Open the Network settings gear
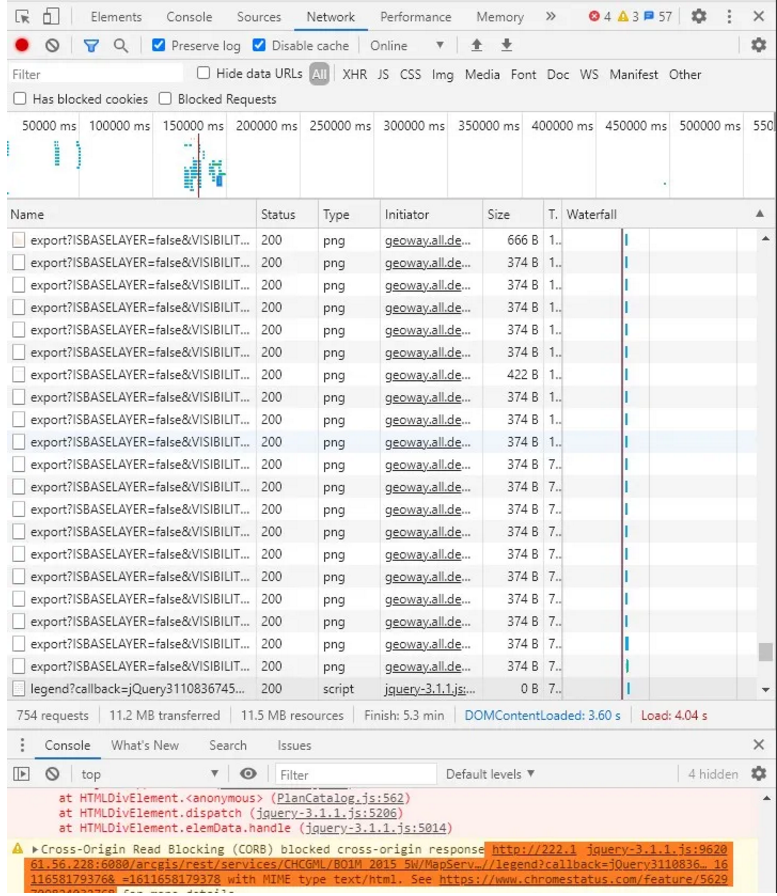 point(758,46)
